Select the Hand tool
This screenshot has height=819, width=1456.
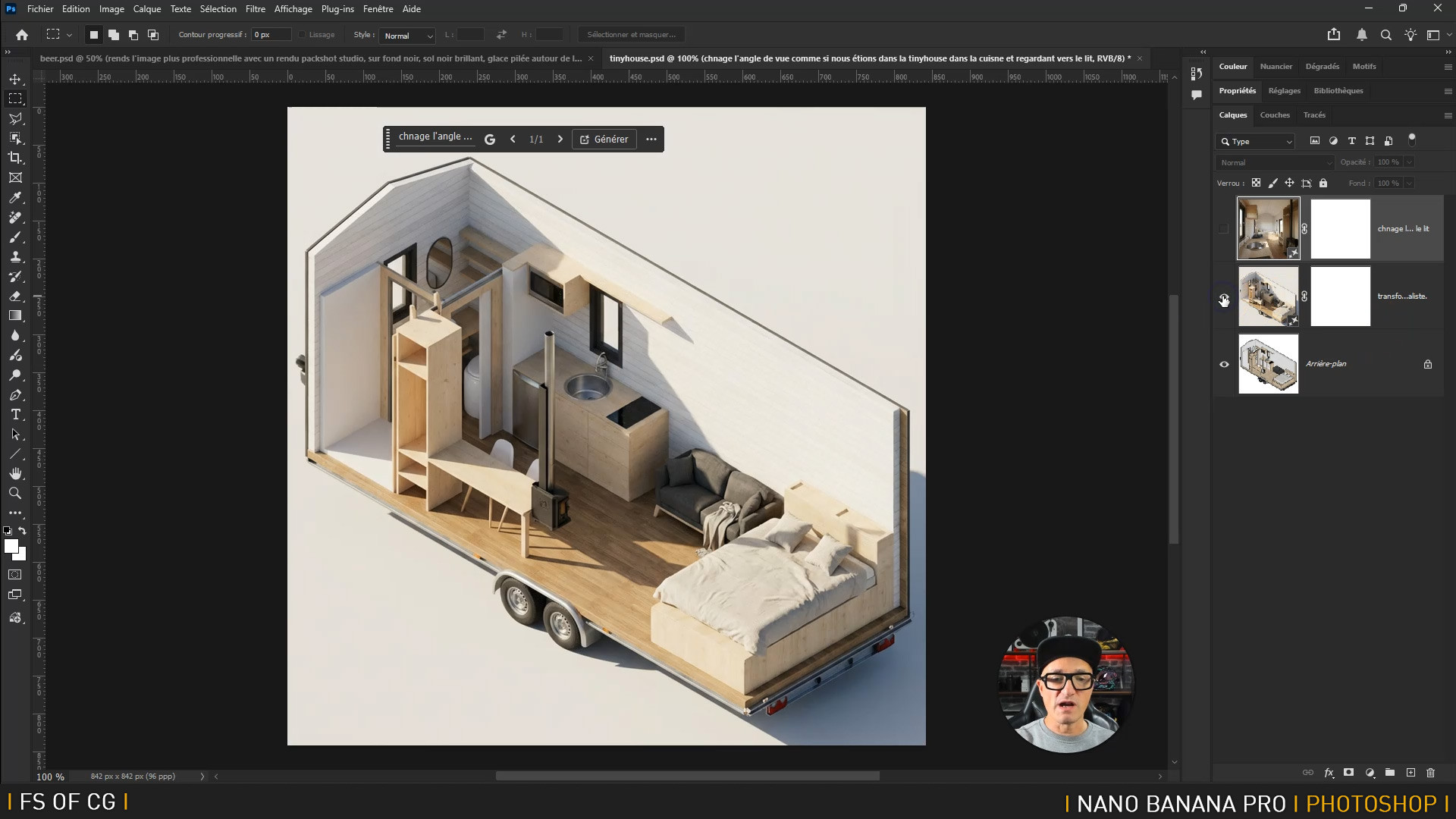coord(15,474)
